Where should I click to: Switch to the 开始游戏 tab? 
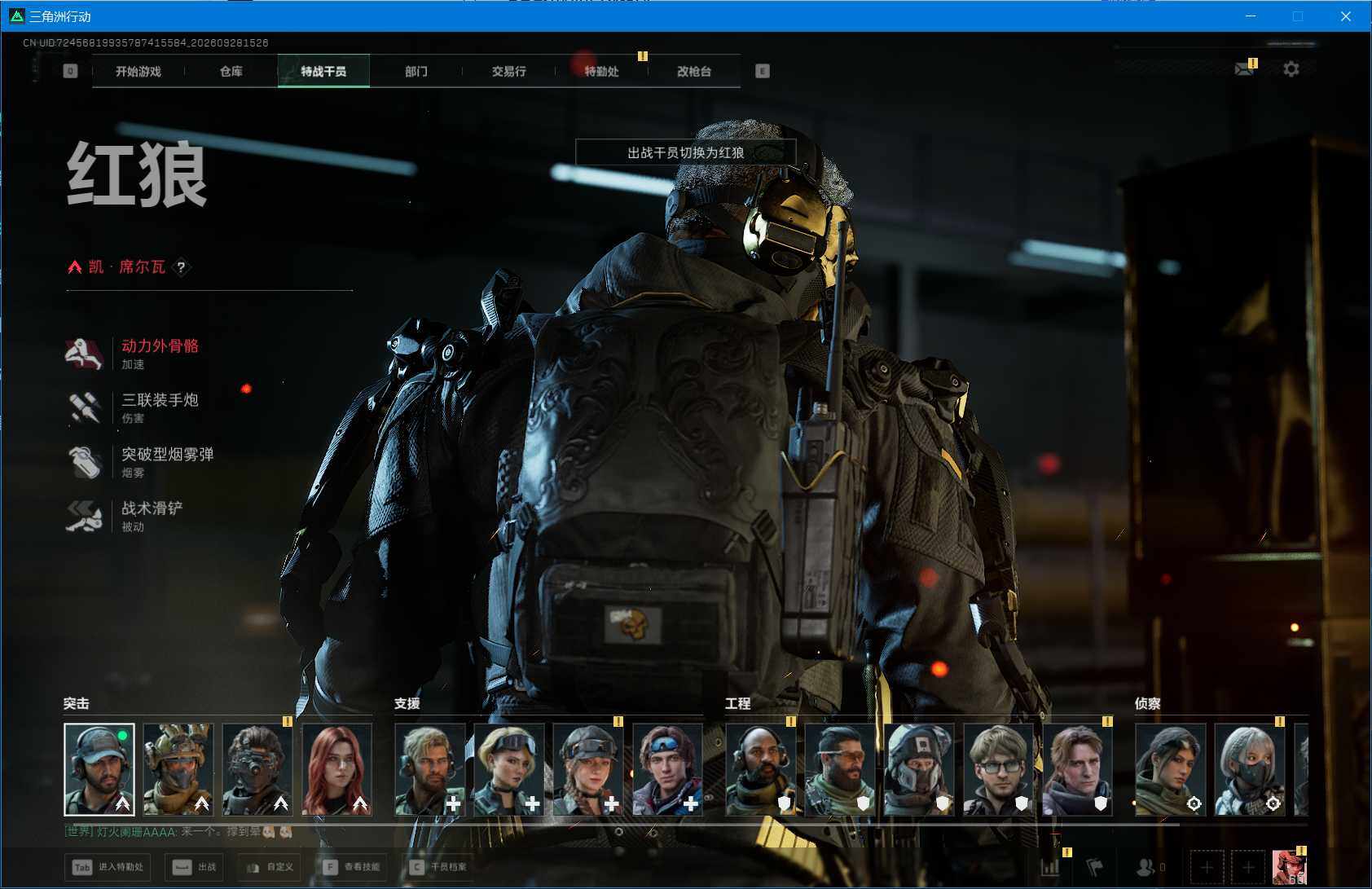[x=139, y=71]
